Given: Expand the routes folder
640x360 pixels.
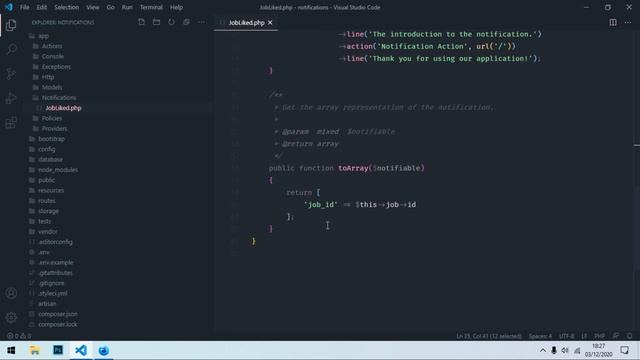Looking at the screenshot, I should click(47, 201).
